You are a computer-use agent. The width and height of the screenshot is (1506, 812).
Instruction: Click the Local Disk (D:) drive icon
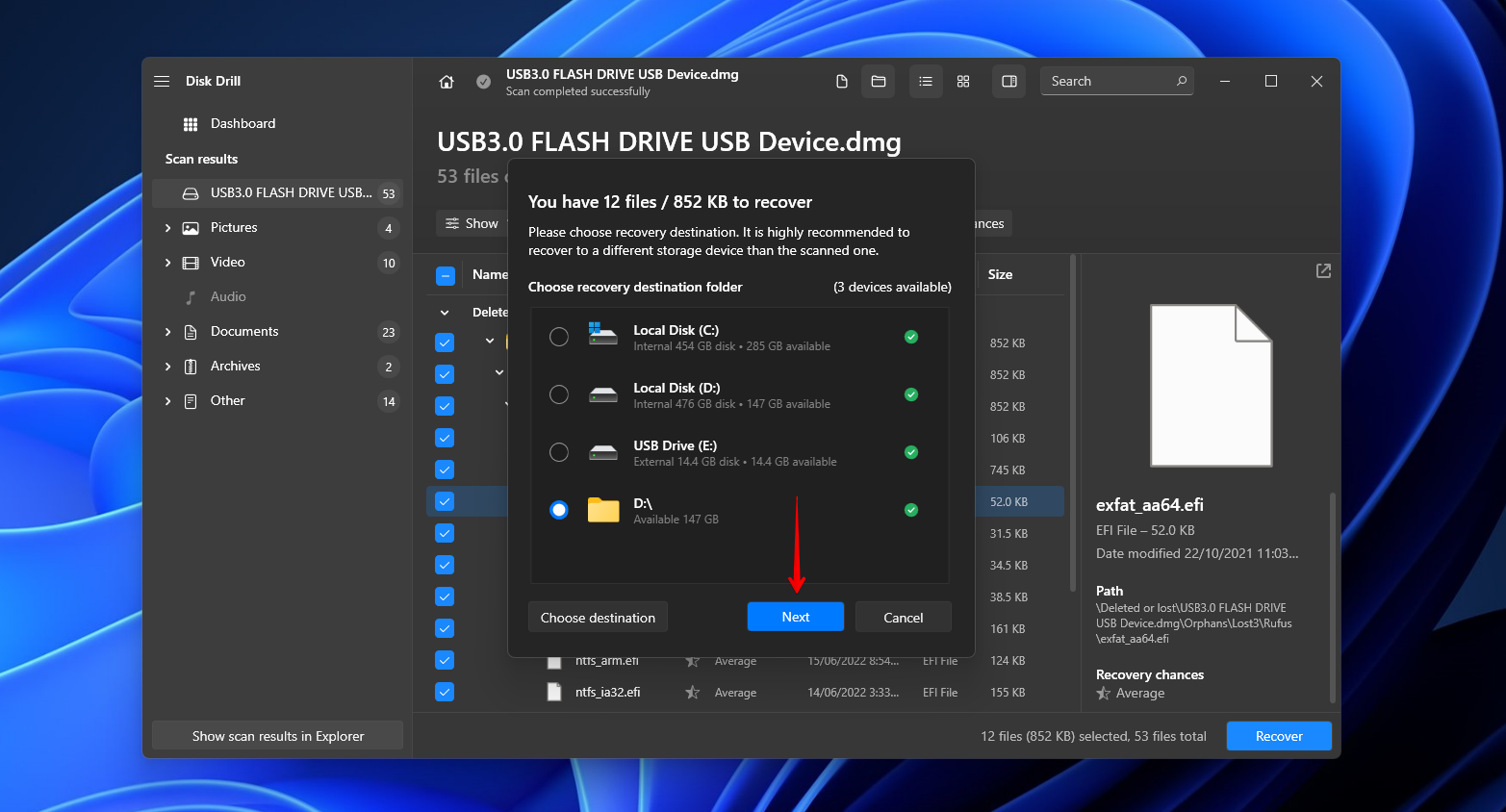(603, 394)
